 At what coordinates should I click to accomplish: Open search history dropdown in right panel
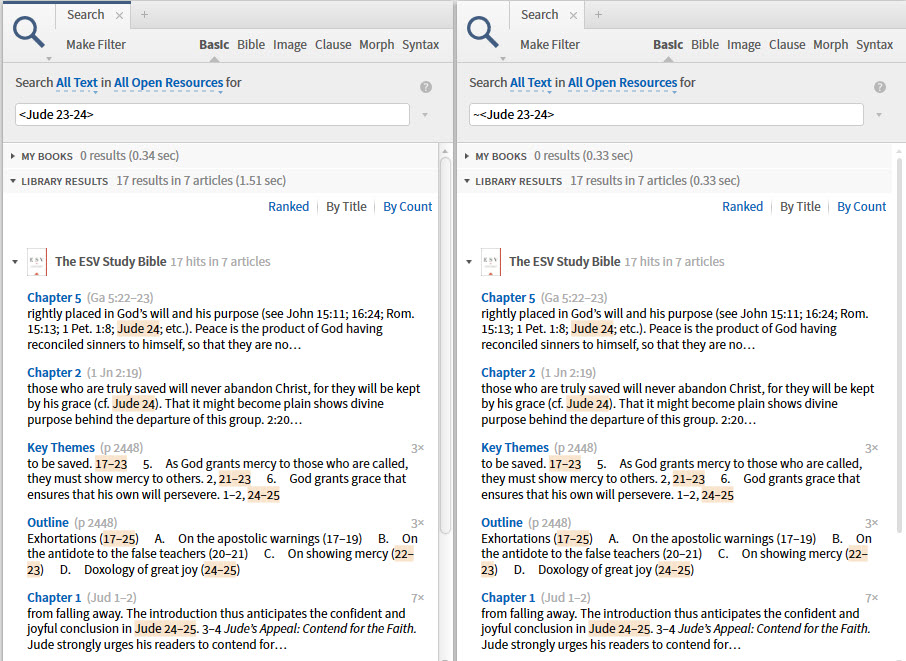point(879,115)
